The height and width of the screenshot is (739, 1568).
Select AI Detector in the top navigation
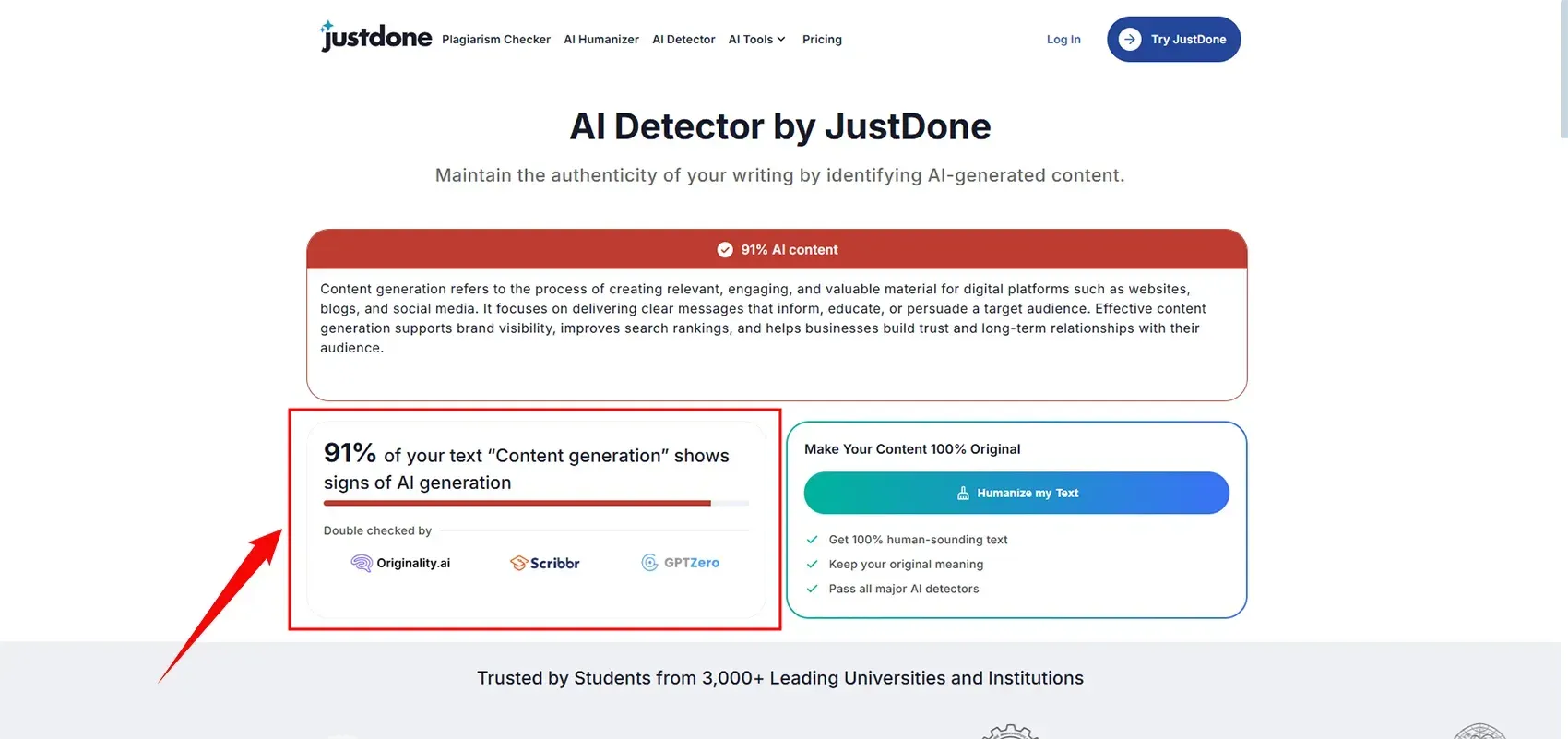click(683, 40)
